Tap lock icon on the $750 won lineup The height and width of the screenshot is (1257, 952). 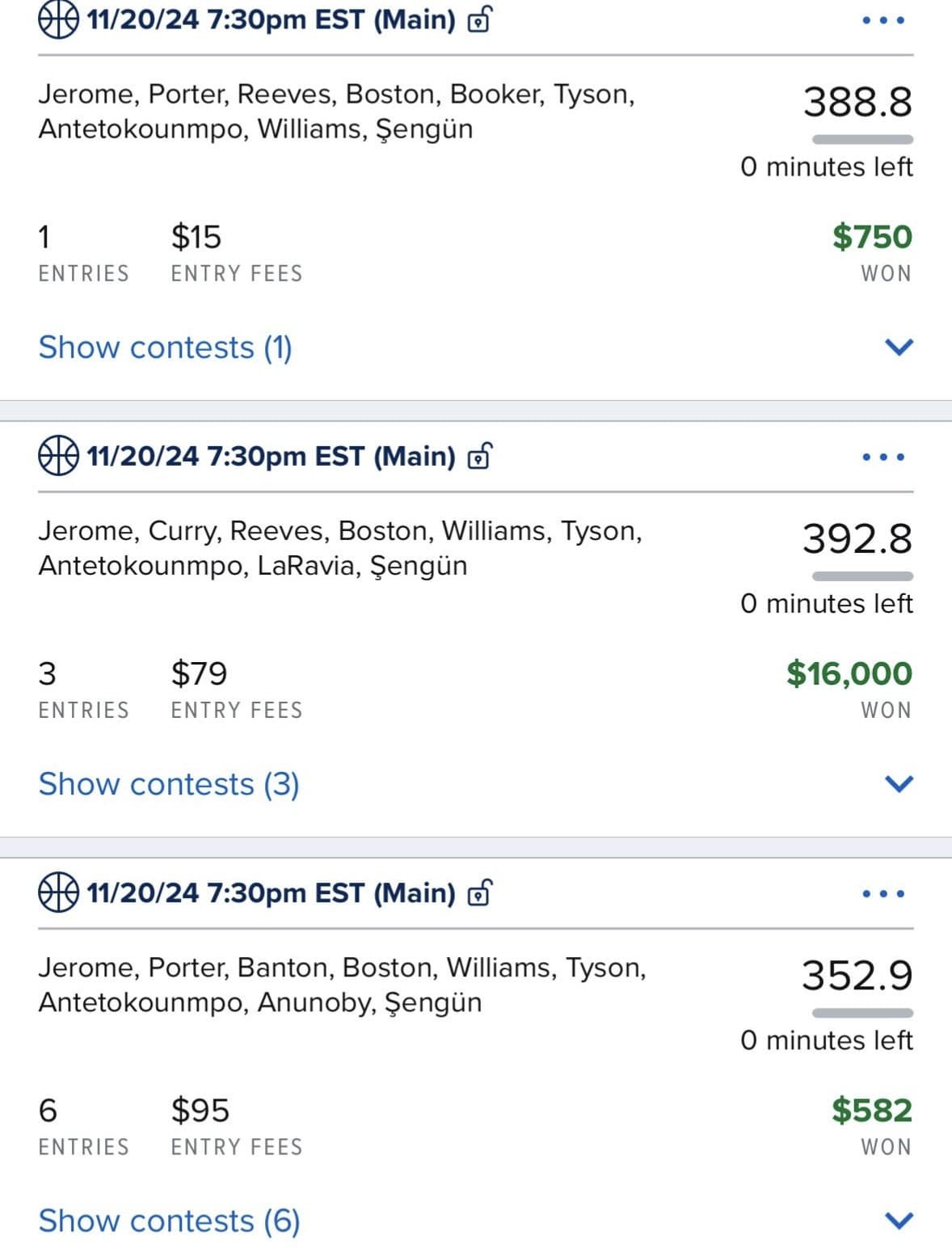click(x=479, y=19)
